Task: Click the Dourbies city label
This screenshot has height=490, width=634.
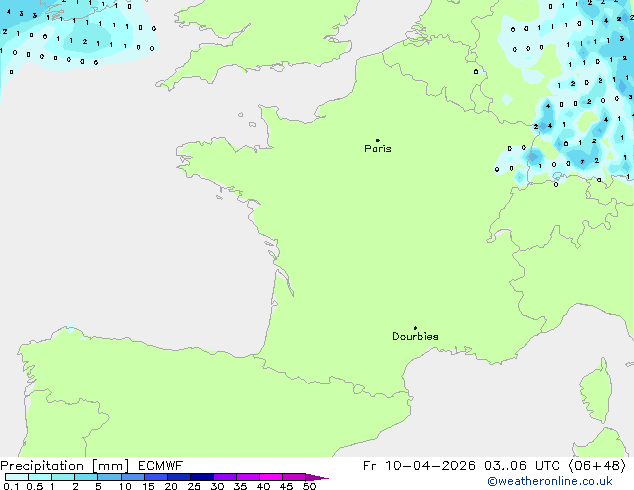Action: point(415,336)
